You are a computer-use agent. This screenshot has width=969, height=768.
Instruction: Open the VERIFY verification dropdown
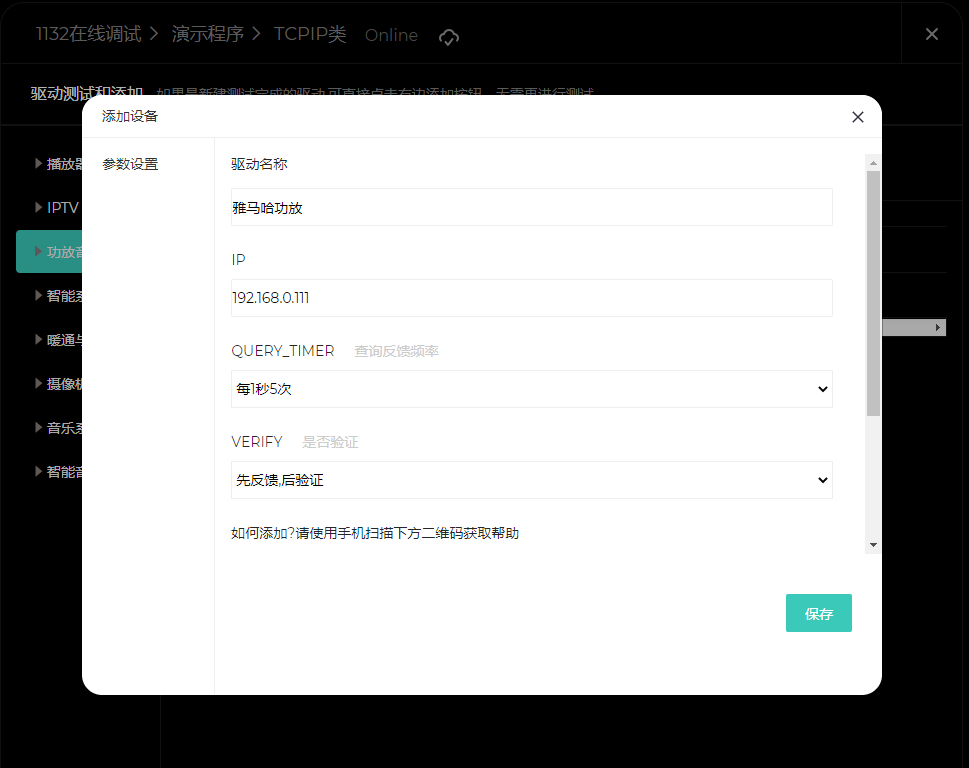click(x=531, y=480)
